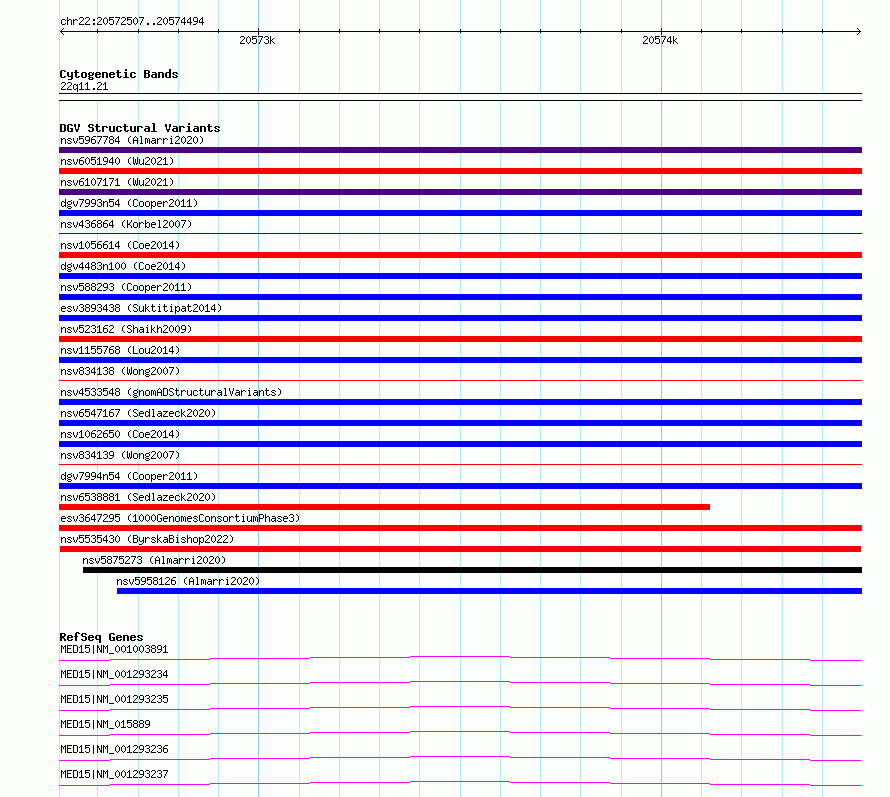
Task: Click the esv3647295 (1000GenomesConsortiumPhase3) label
Action: point(180,518)
